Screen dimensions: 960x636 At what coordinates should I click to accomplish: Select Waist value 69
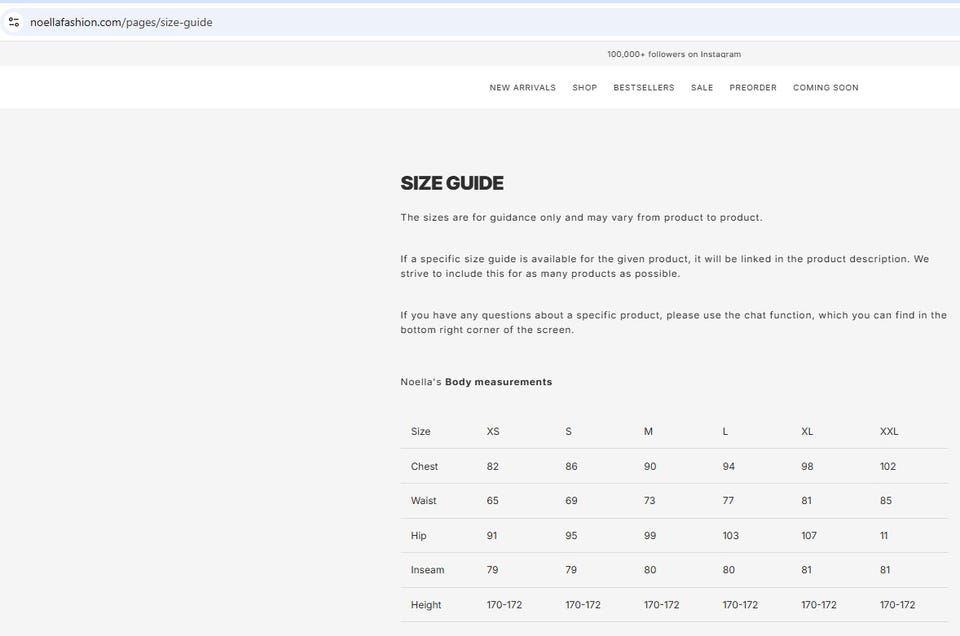point(571,501)
